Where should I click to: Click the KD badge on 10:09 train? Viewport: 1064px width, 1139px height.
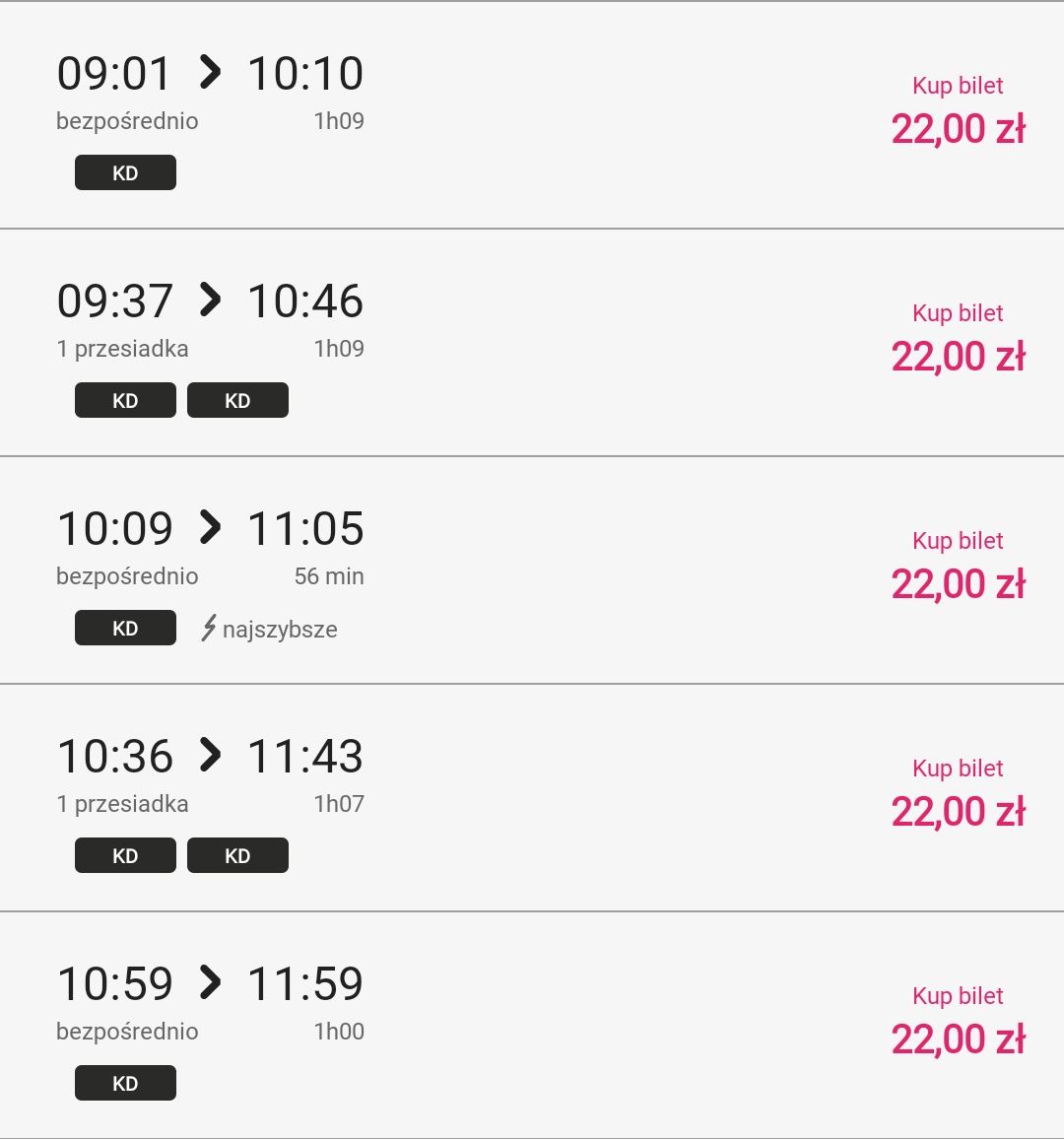[x=125, y=629]
